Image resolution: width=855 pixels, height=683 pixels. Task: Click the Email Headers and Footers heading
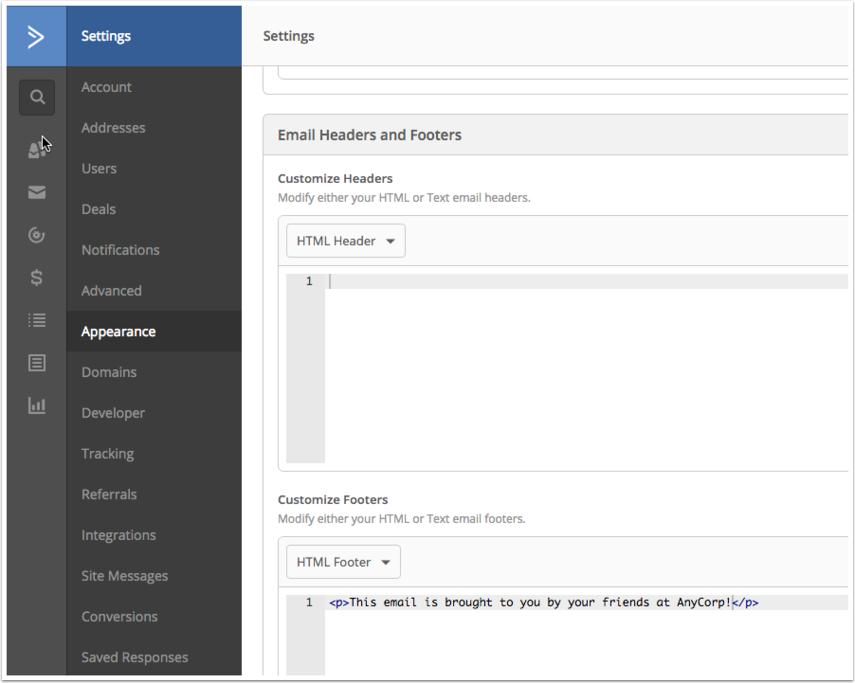click(x=370, y=135)
